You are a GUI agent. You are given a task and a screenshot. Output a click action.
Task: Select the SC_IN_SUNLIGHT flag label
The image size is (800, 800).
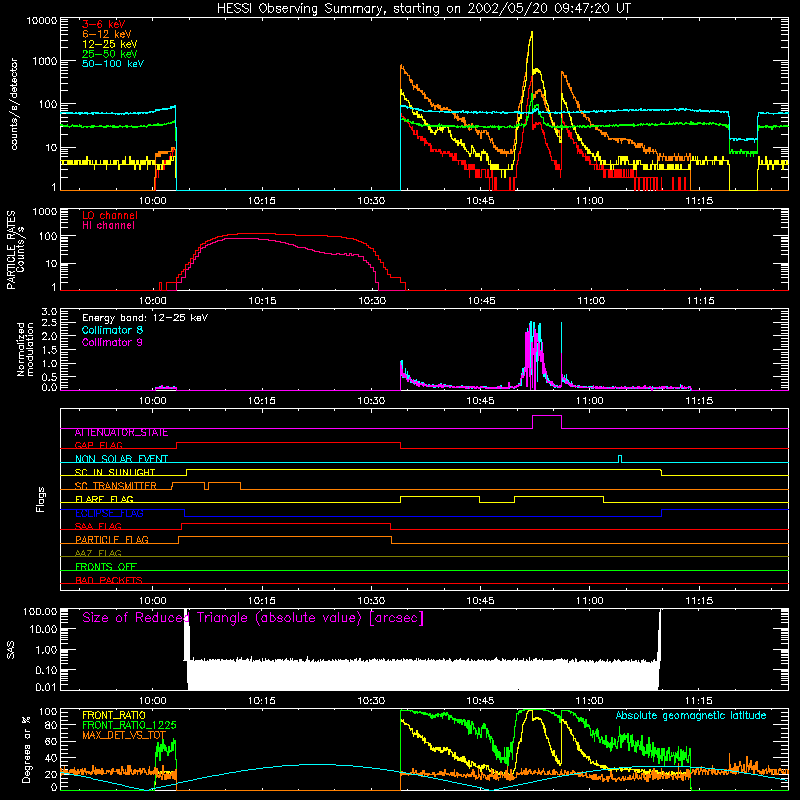click(115, 472)
